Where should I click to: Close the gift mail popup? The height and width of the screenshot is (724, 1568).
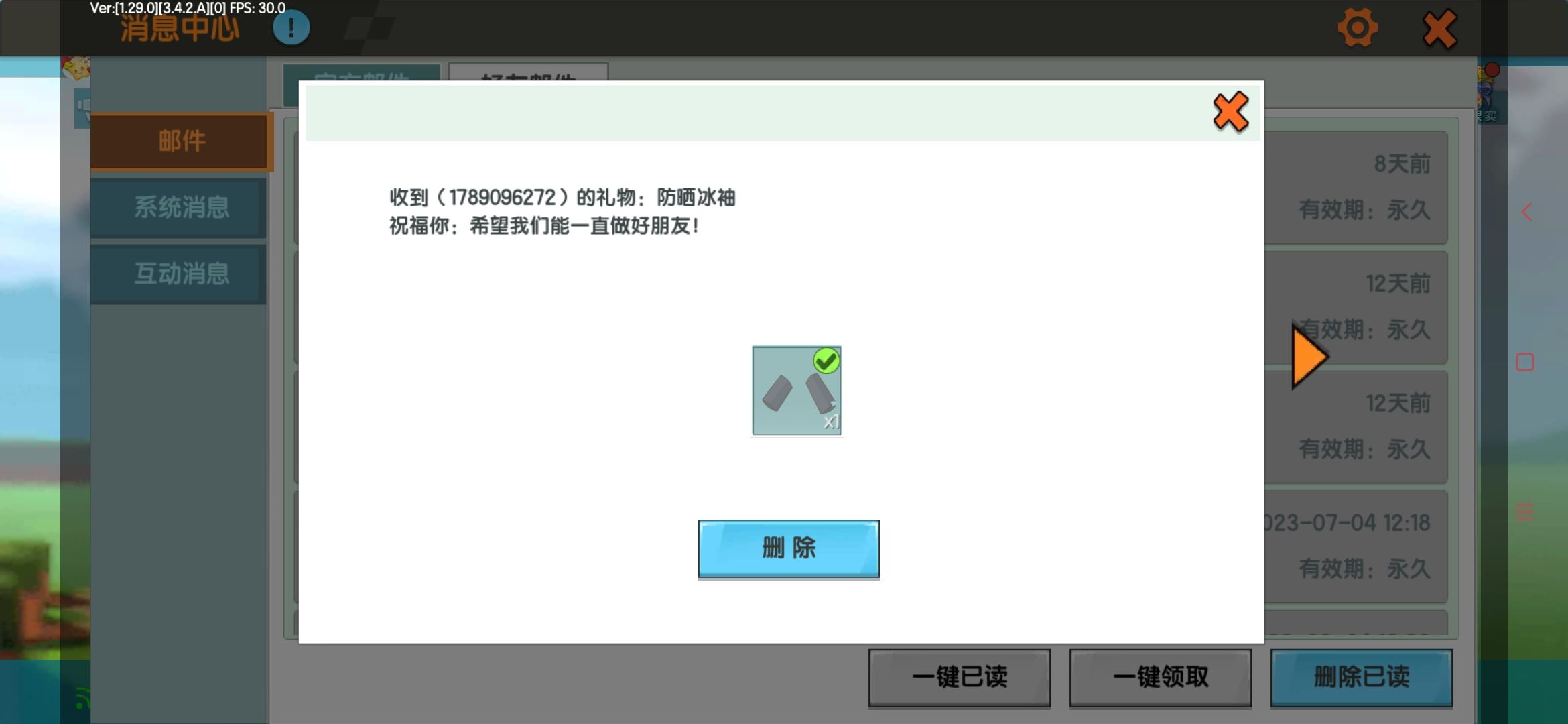1230,112
